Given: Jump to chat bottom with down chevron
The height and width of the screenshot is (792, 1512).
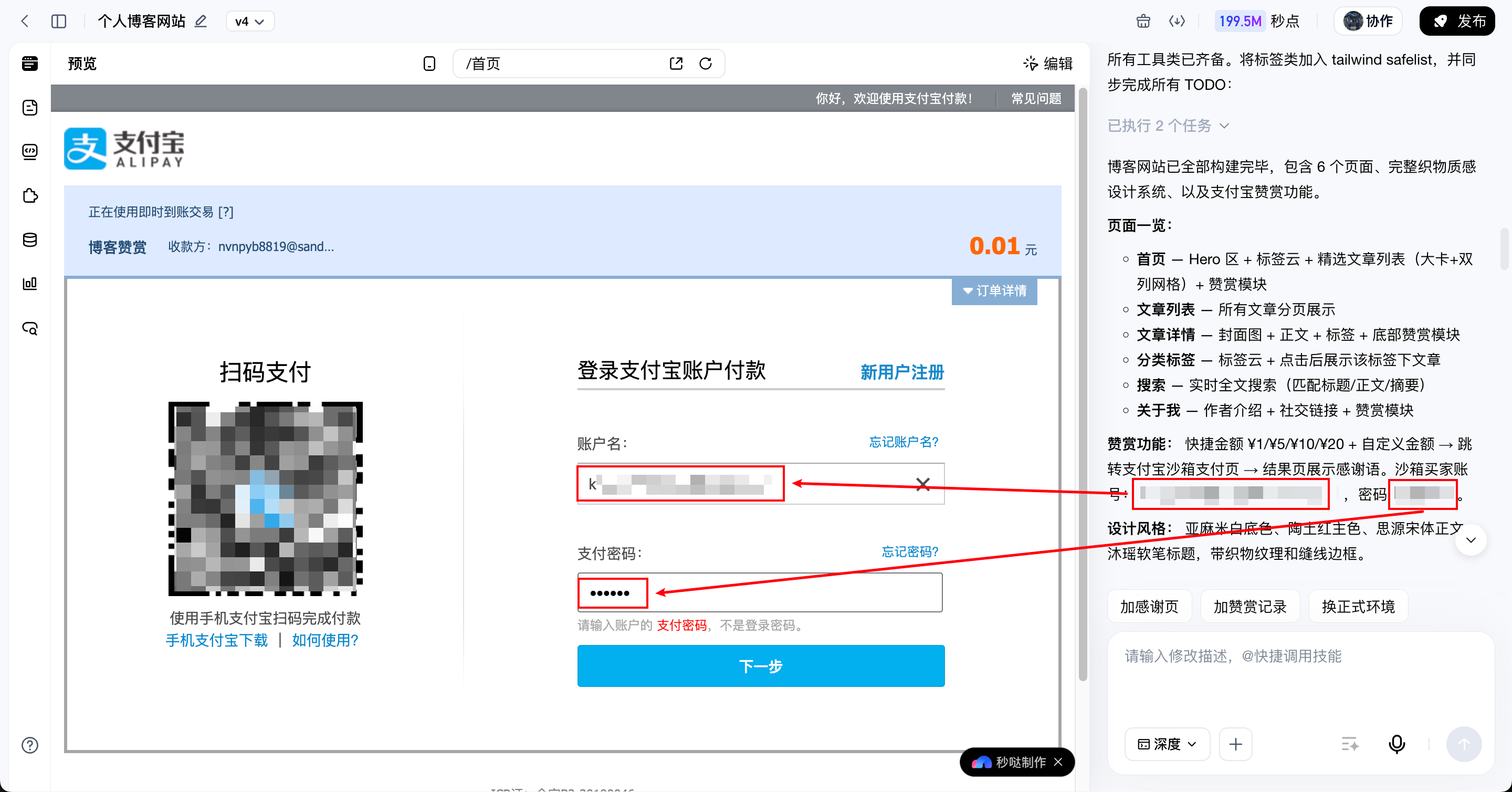Looking at the screenshot, I should [x=1471, y=540].
